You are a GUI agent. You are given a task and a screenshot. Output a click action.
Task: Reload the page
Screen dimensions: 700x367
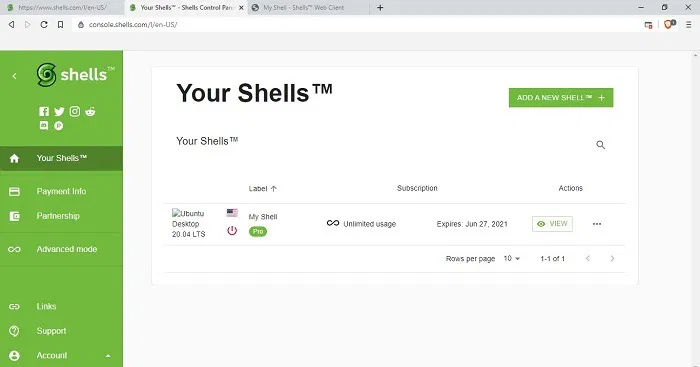(x=44, y=25)
